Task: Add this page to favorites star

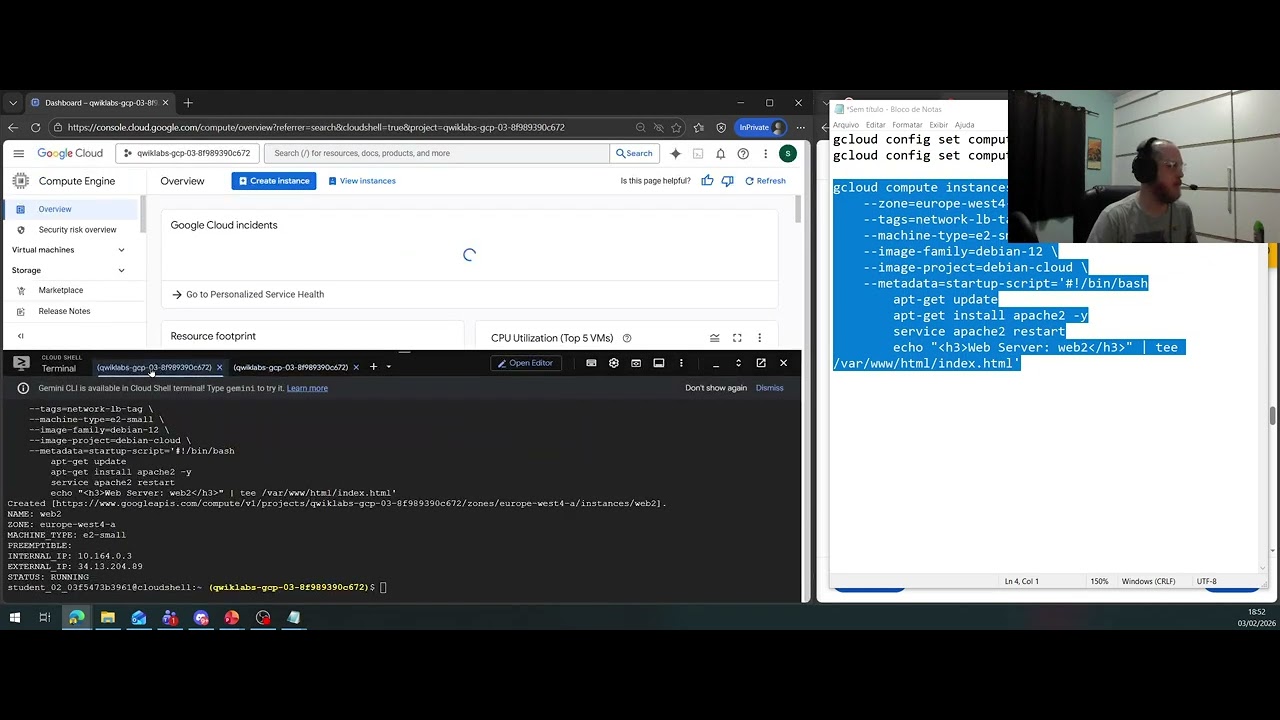Action: point(677,127)
